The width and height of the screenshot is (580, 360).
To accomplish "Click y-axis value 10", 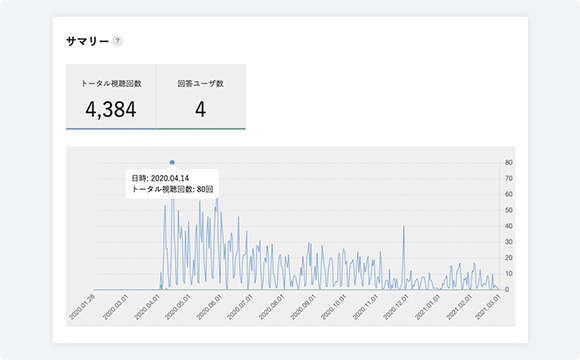I will tap(509, 274).
